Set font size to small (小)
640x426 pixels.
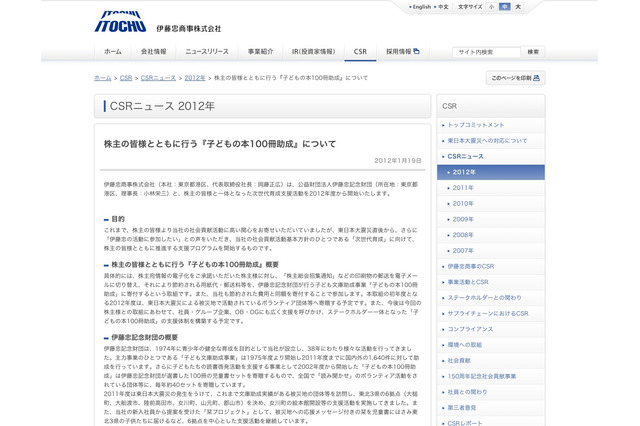(491, 7)
